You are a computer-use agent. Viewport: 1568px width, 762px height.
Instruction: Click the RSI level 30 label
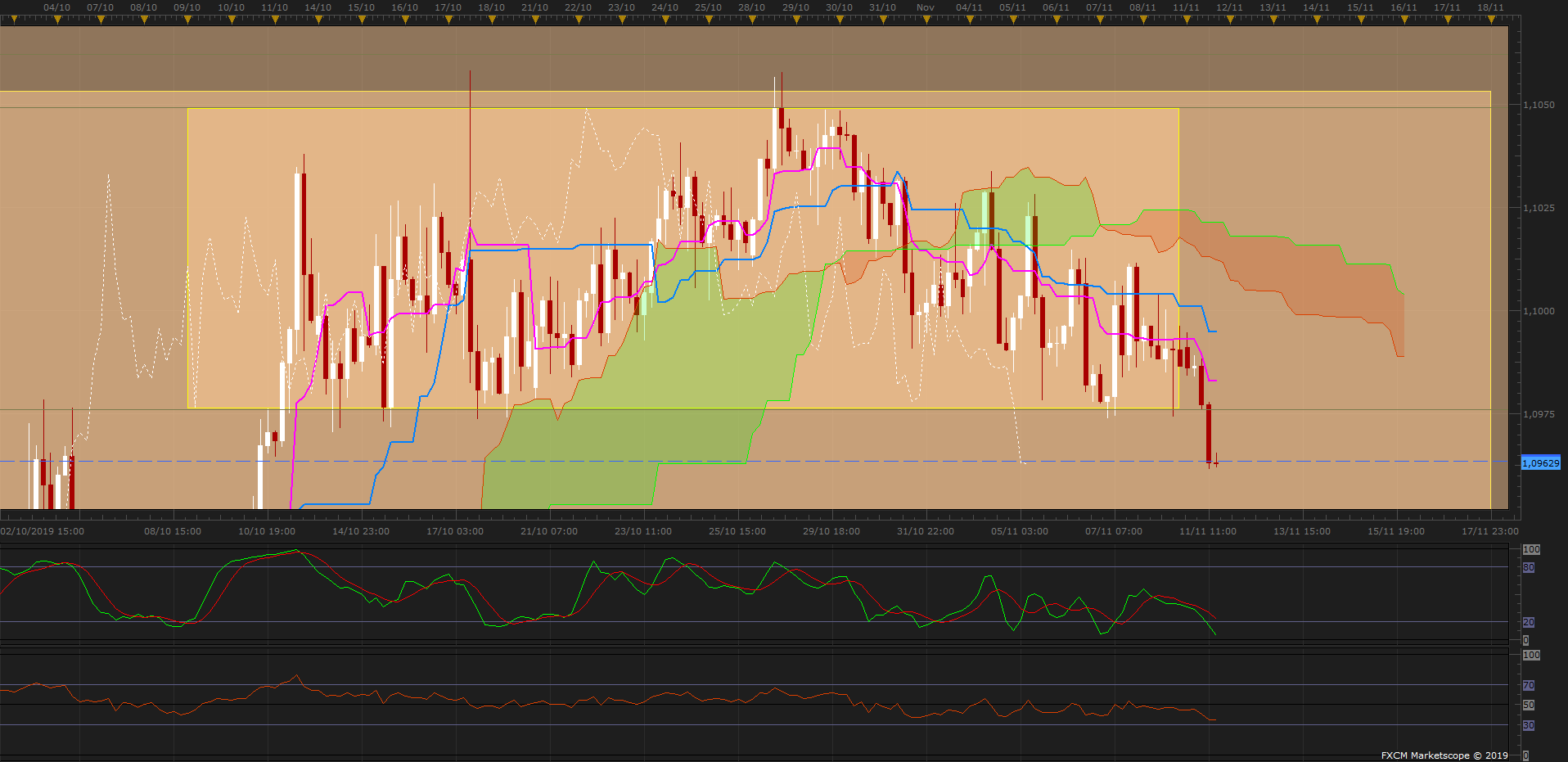click(x=1529, y=725)
